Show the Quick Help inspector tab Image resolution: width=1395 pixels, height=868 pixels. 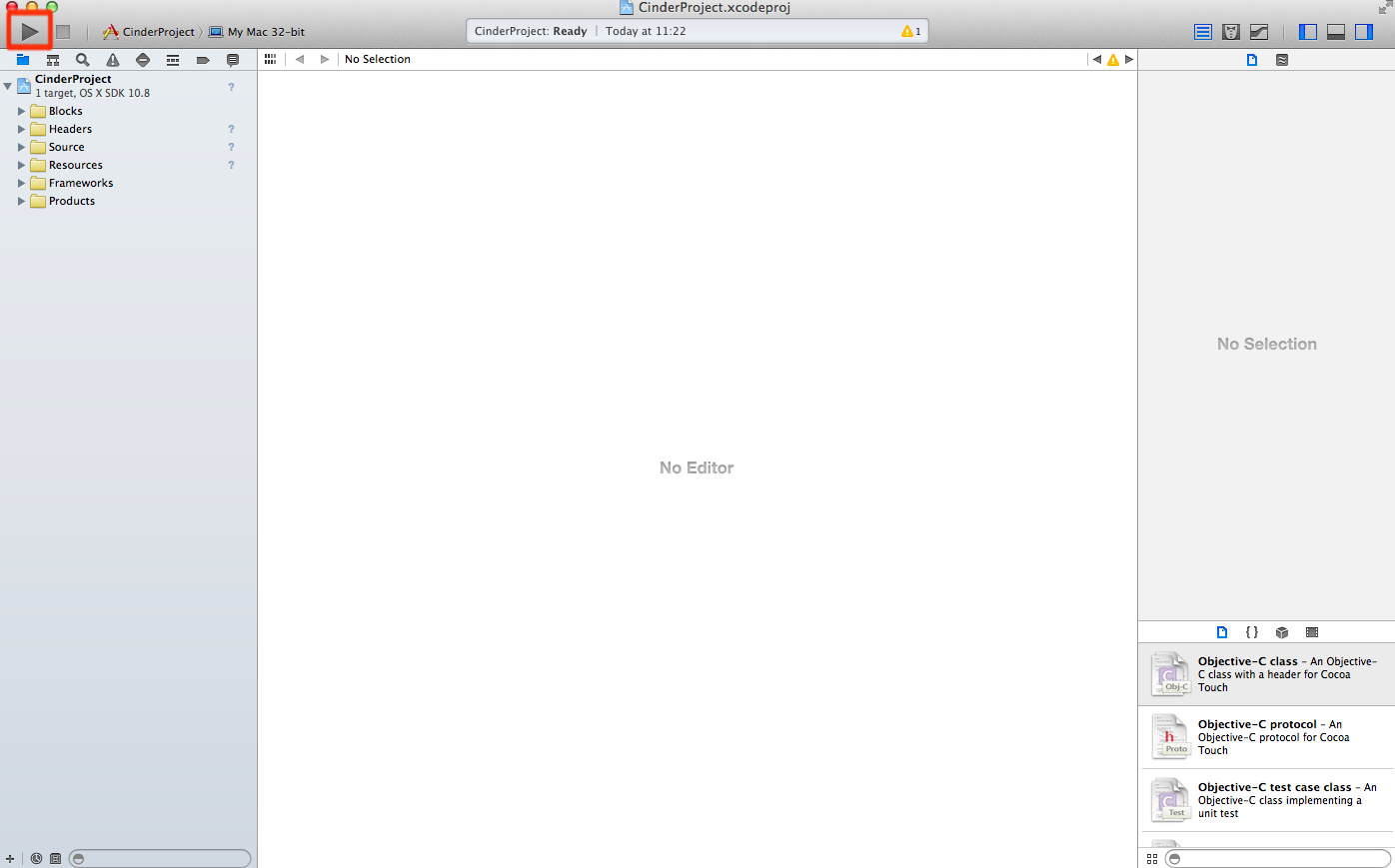[1282, 60]
